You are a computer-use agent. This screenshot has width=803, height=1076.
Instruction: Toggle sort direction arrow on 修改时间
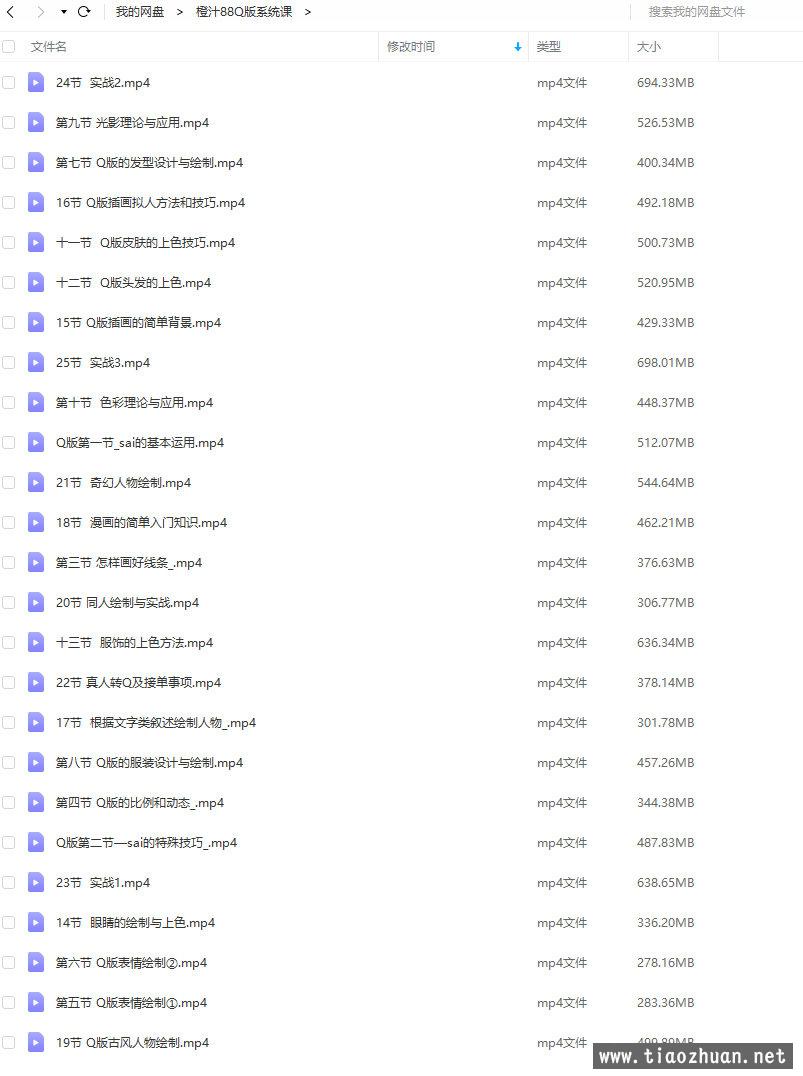click(517, 47)
